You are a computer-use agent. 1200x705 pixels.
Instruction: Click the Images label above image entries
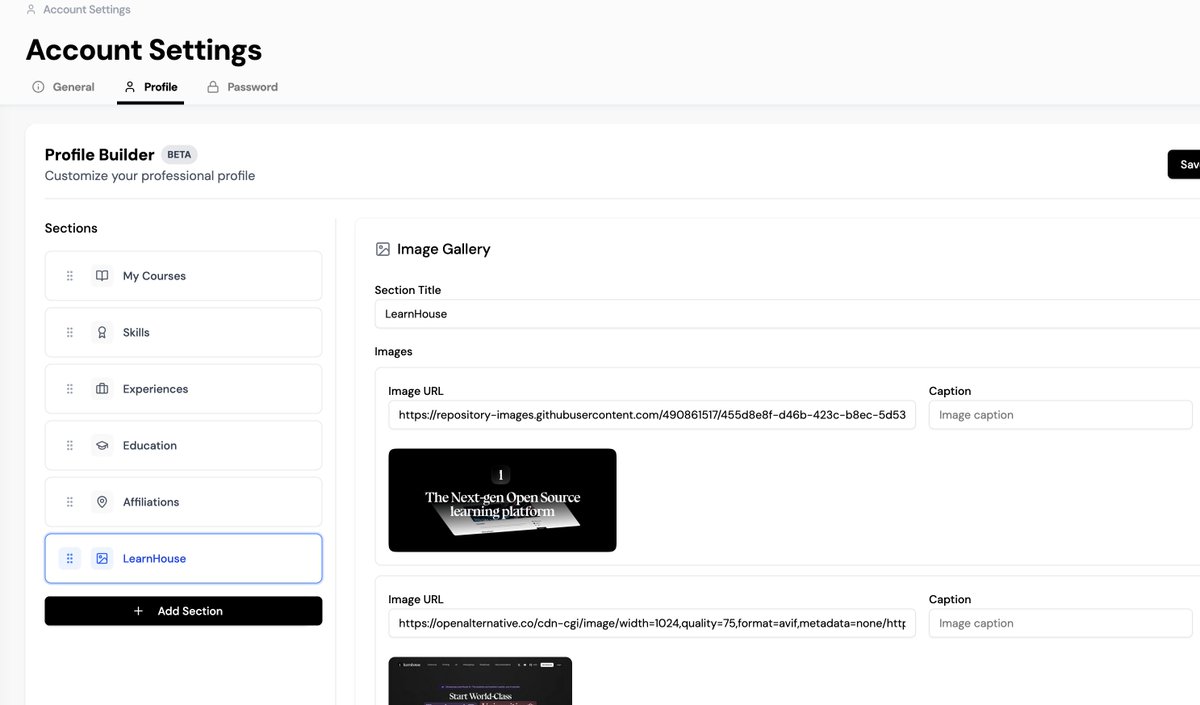(x=393, y=352)
